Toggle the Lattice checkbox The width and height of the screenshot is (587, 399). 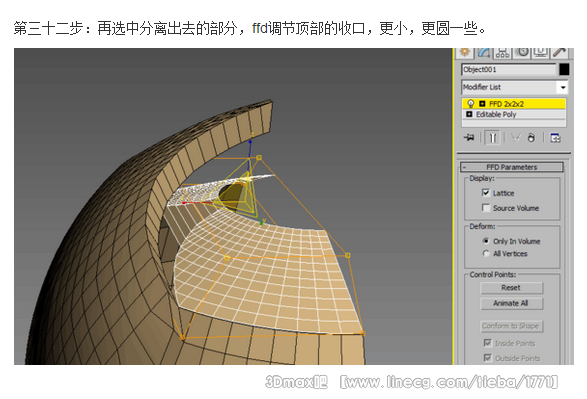pos(486,193)
